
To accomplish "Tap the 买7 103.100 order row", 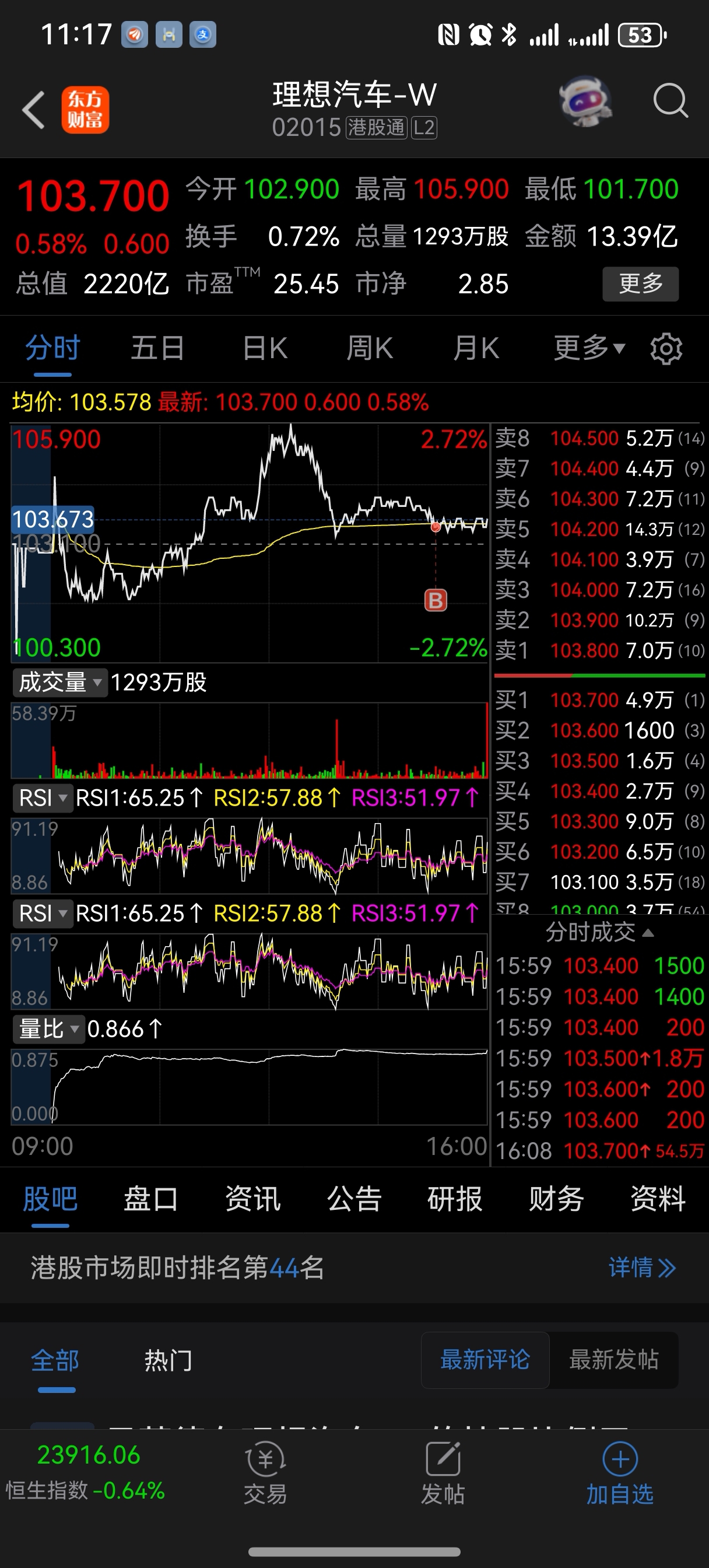I will point(599,881).
